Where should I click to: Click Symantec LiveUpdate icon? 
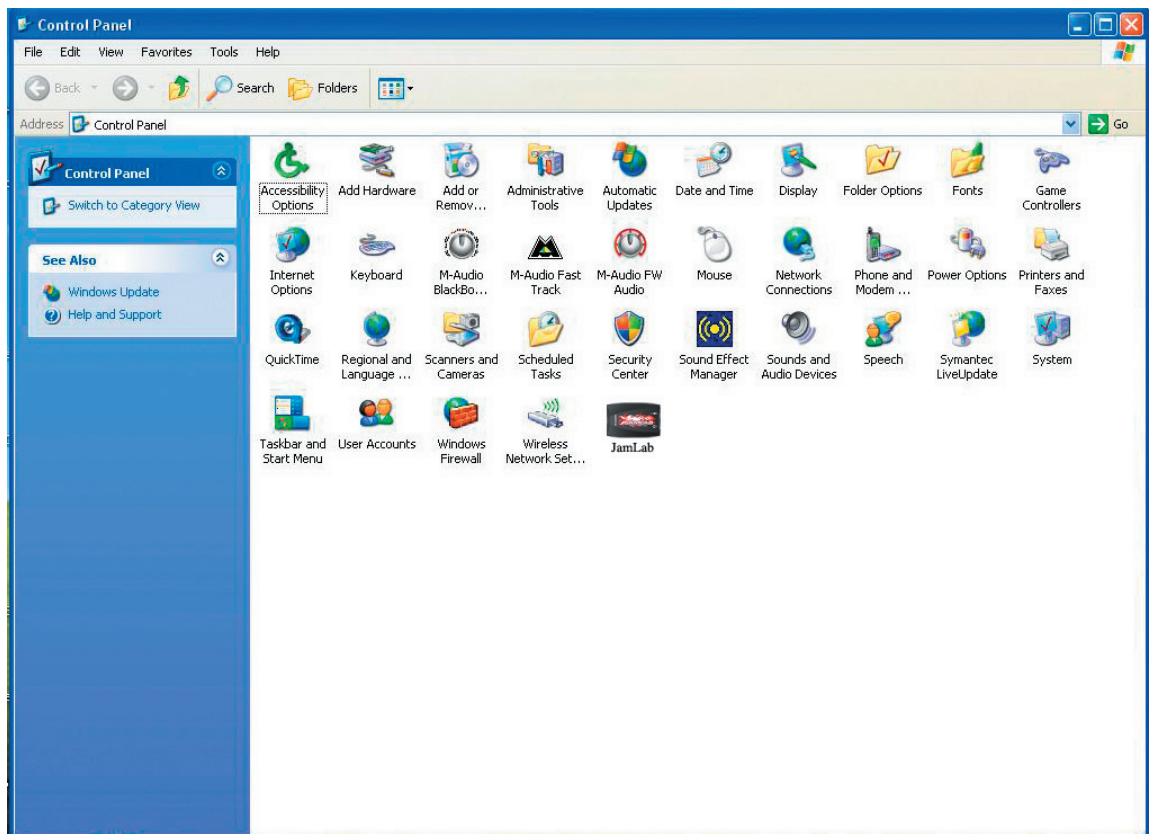(967, 329)
